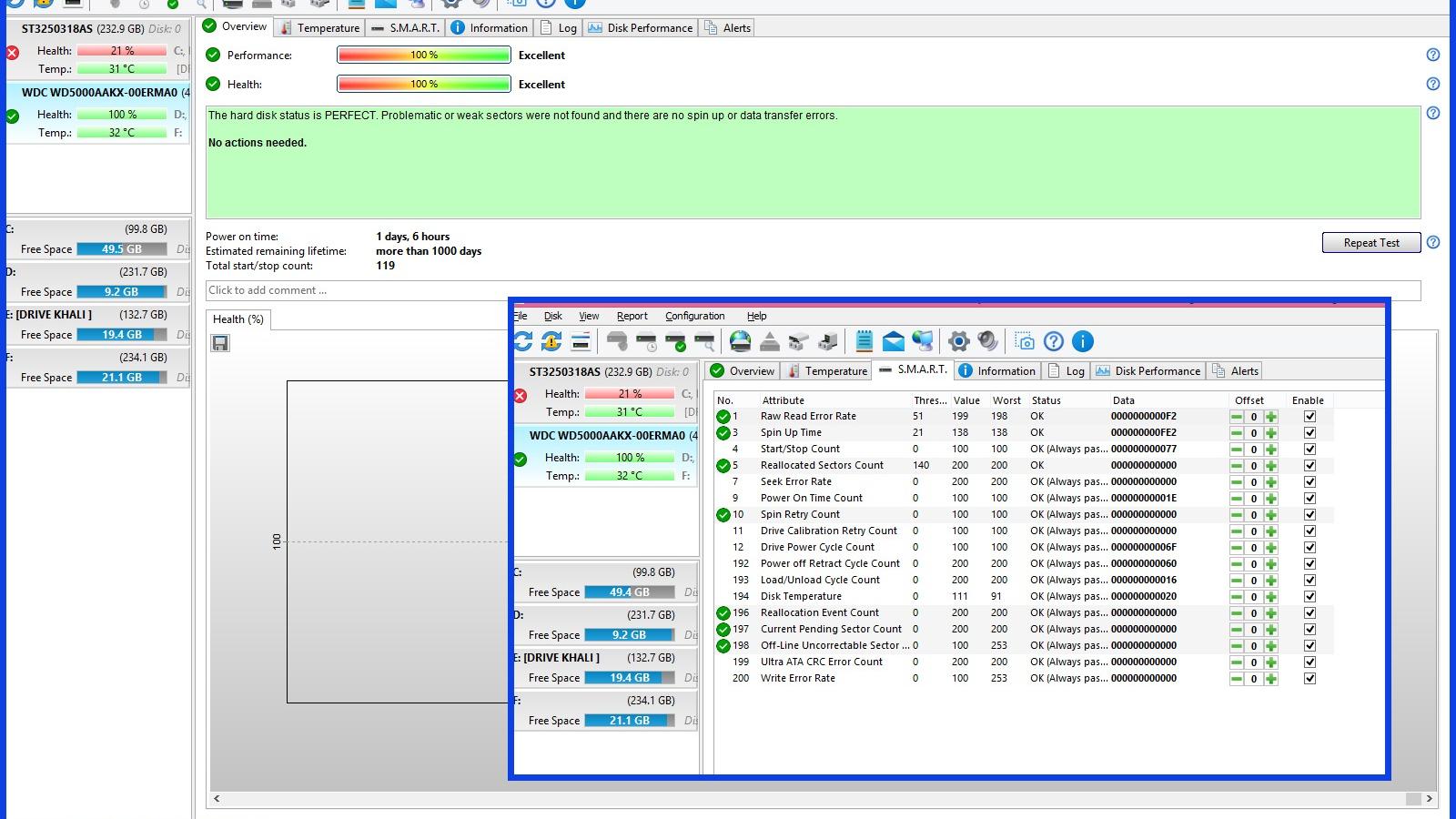
Task: Click the grey disk-with-stethoscope test icon
Action: [x=617, y=341]
